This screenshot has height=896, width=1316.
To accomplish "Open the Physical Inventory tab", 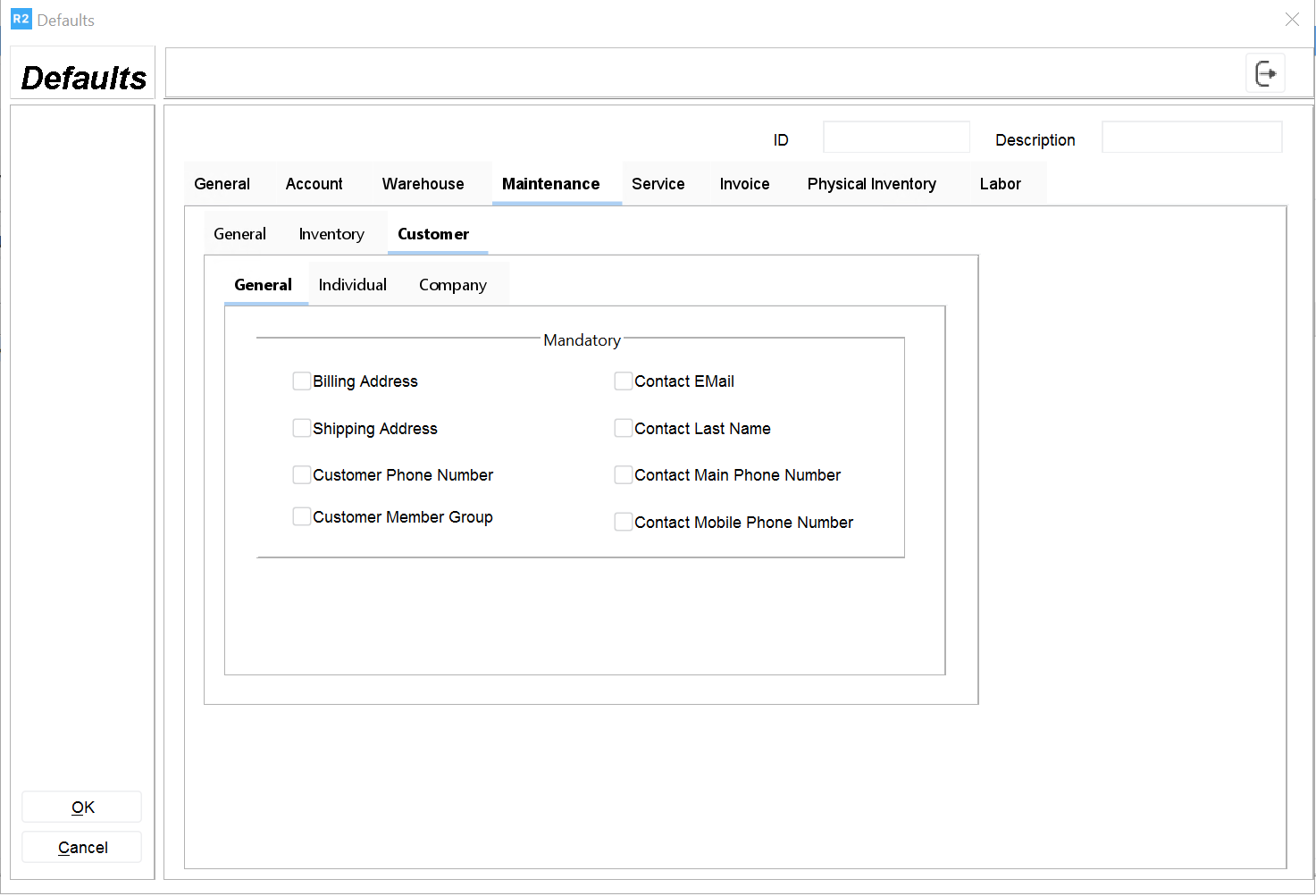I will pyautogui.click(x=871, y=184).
